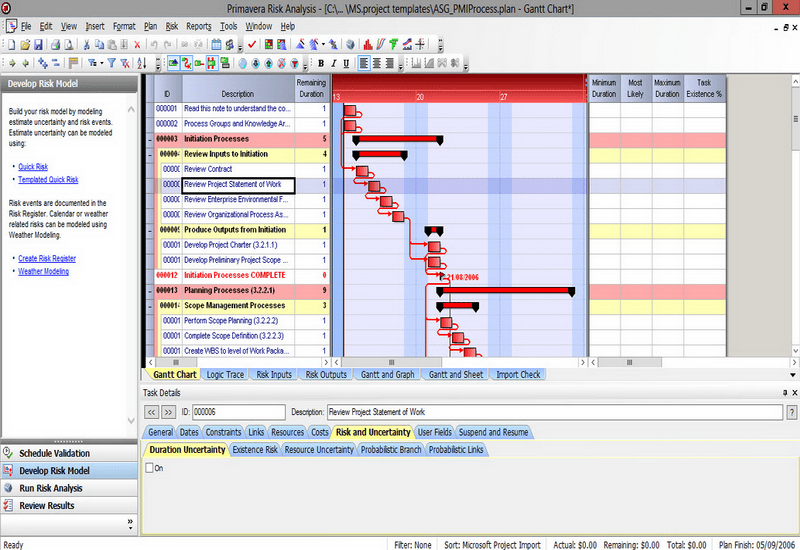Open the green tornado graph icon

(x=393, y=45)
